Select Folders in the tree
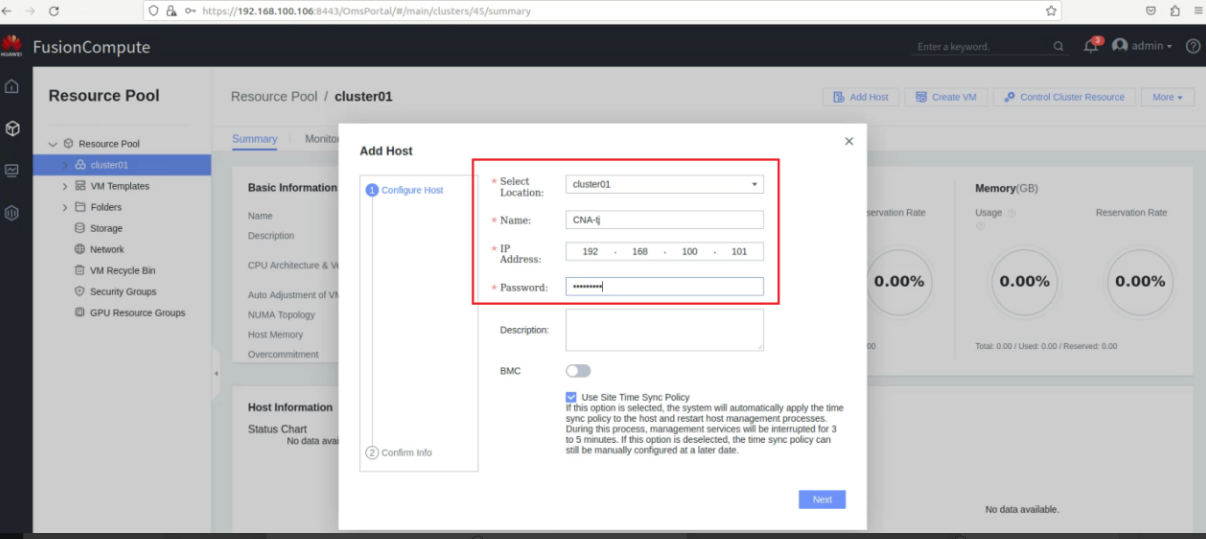 click(x=106, y=207)
